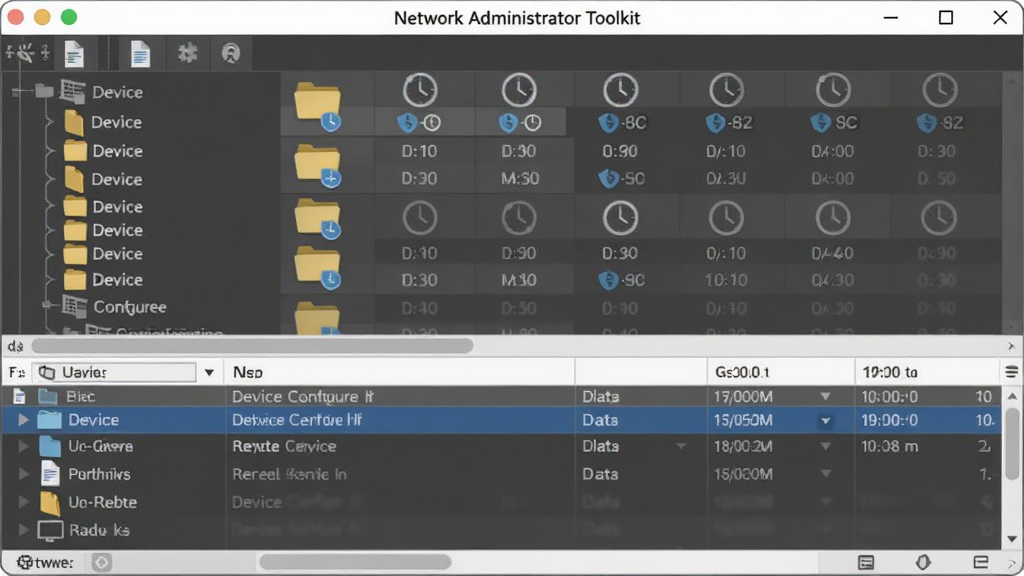
Task: Open the Uavier combo box dropdown
Action: coord(209,373)
